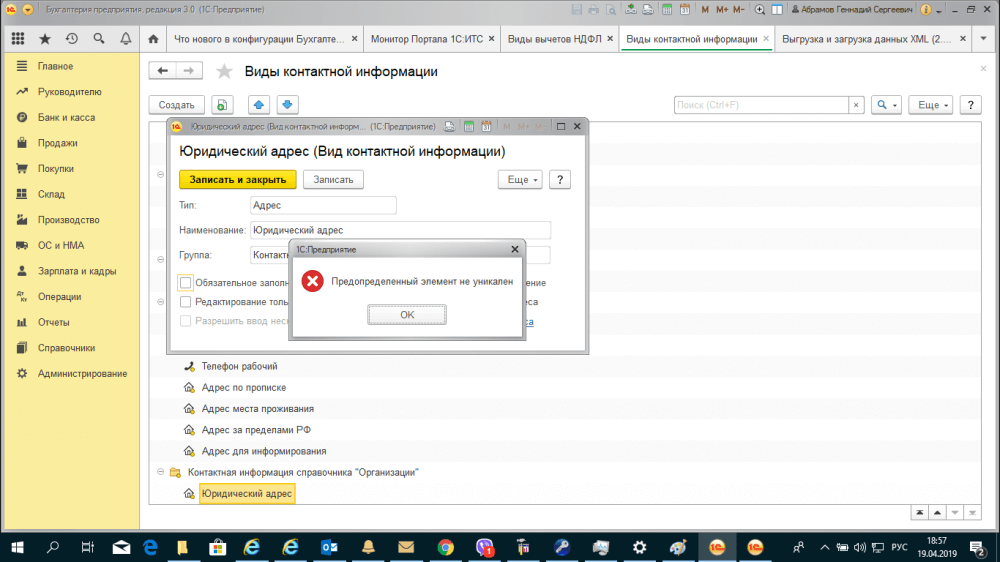Toggle the 'Редактирование только' checkbox
This screenshot has height=562, width=1000.
(x=185, y=302)
